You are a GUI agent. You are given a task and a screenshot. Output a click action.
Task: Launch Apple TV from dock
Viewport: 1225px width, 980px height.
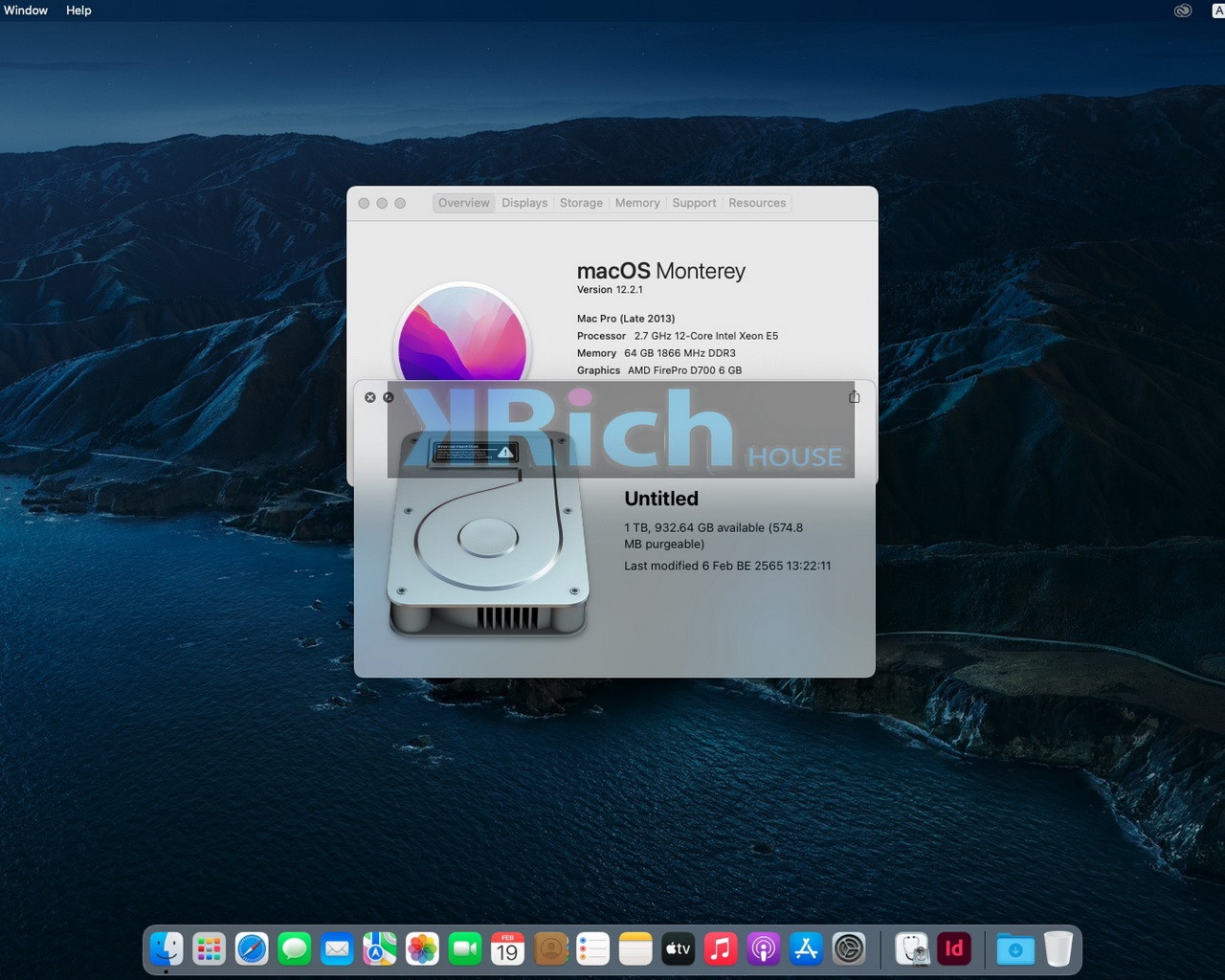[678, 949]
